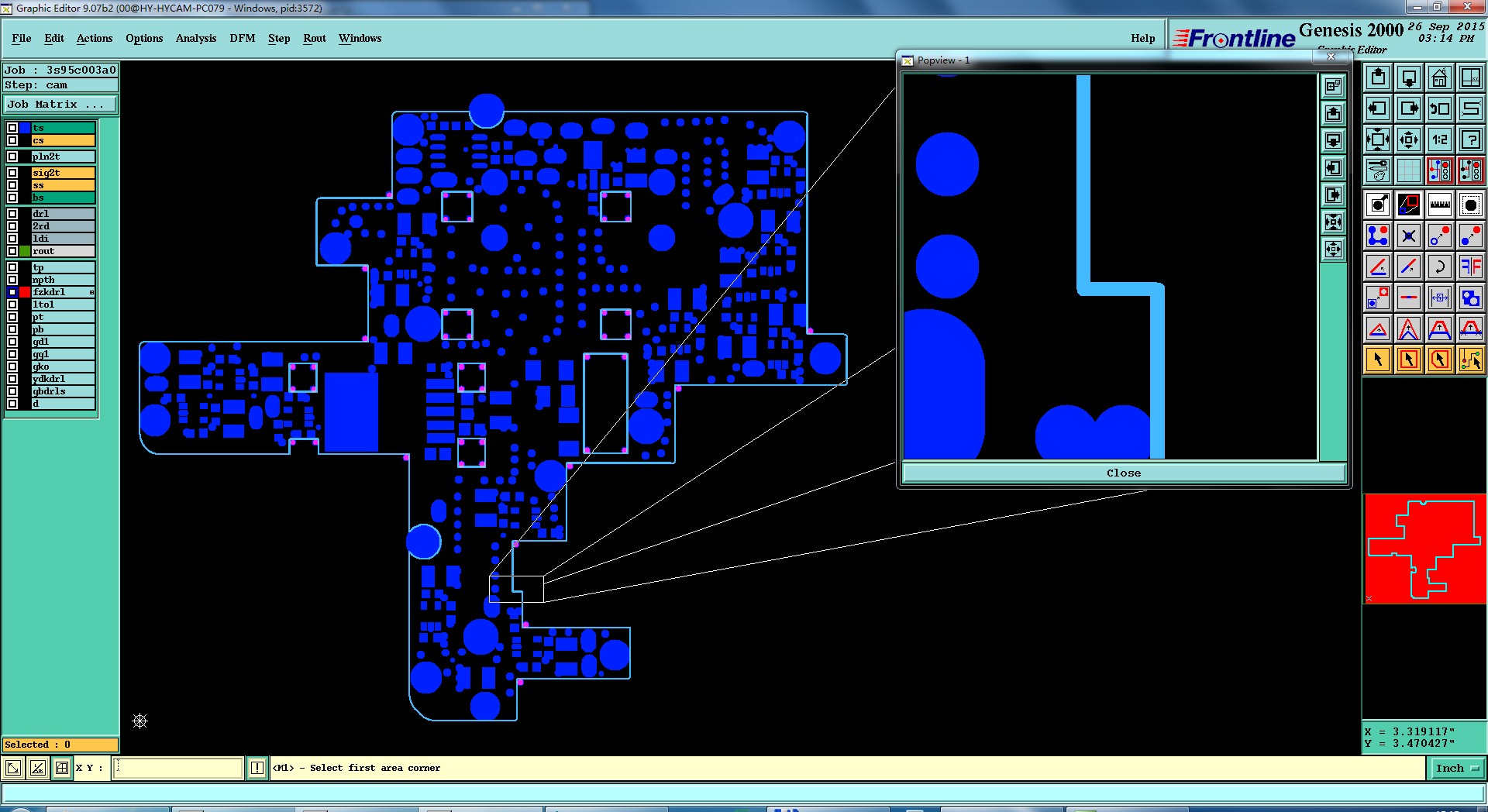
Task: Select the net selection arrow tool
Action: coord(1471,360)
